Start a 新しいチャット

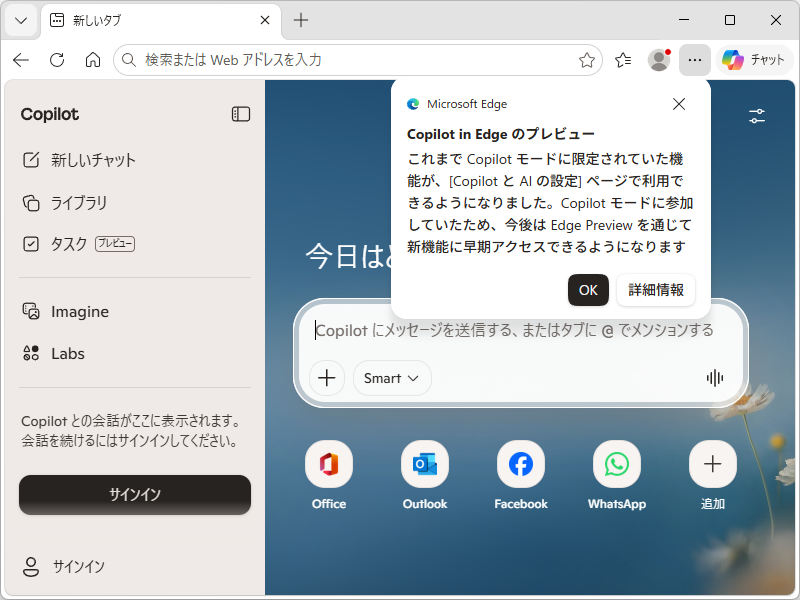[135, 160]
